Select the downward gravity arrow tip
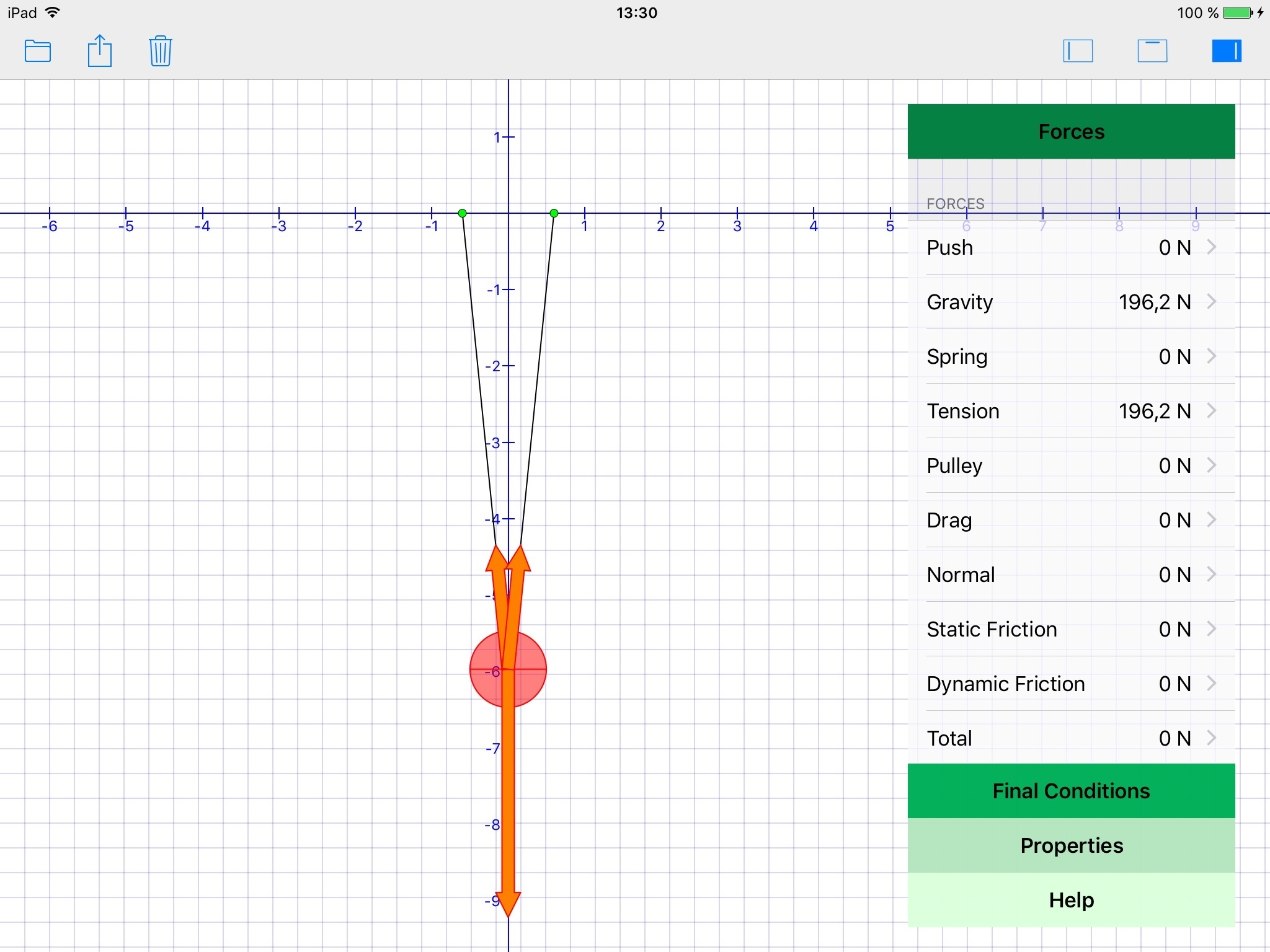Viewport: 1270px width, 952px height. pyautogui.click(x=508, y=904)
